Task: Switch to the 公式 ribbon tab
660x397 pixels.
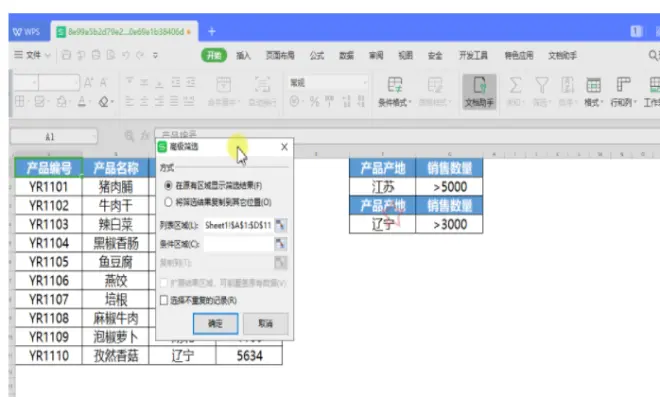Action: [x=317, y=55]
